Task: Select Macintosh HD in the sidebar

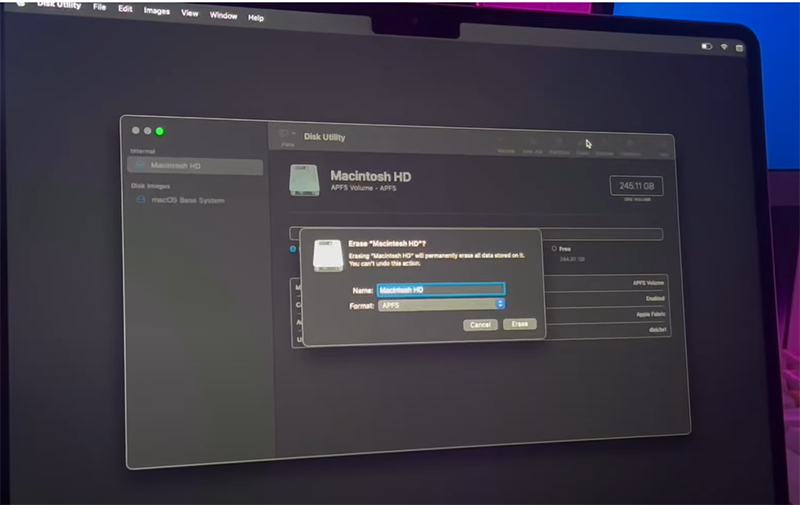Action: coord(195,166)
